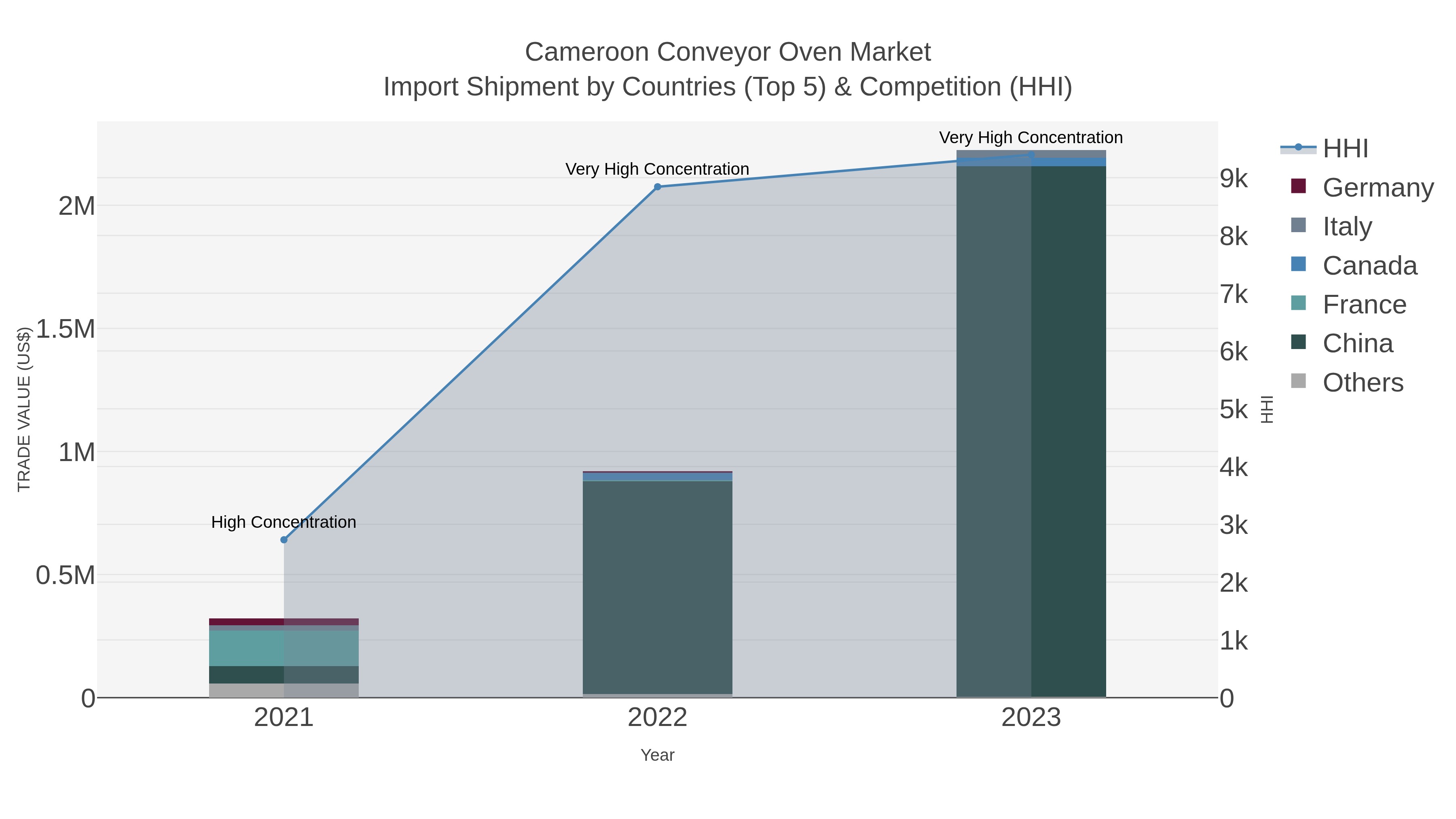Click the HHI data point for 2022

pyautogui.click(x=657, y=187)
